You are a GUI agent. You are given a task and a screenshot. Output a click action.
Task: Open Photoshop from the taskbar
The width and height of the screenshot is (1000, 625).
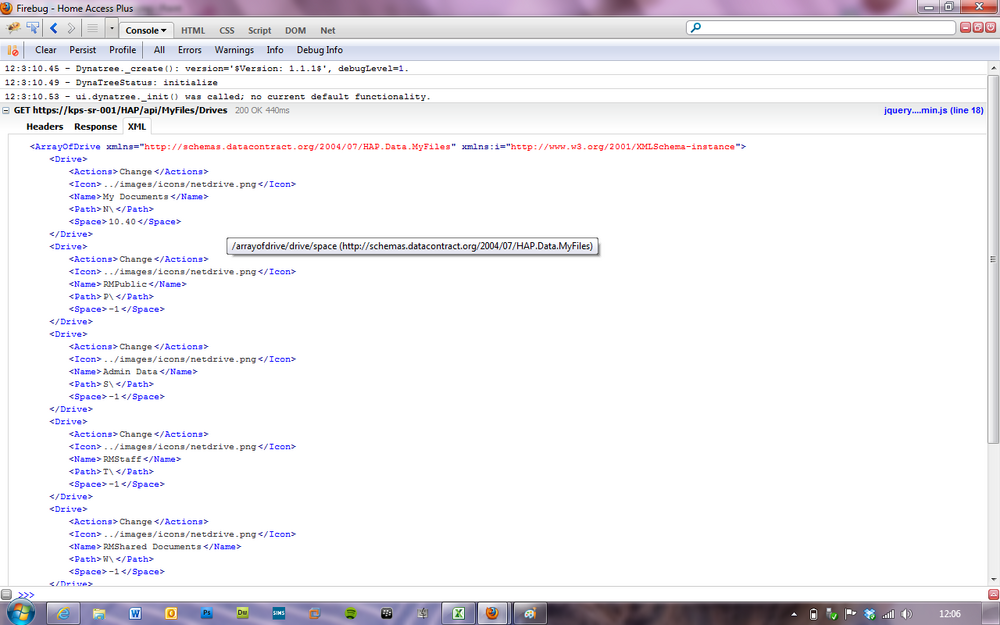coord(207,613)
